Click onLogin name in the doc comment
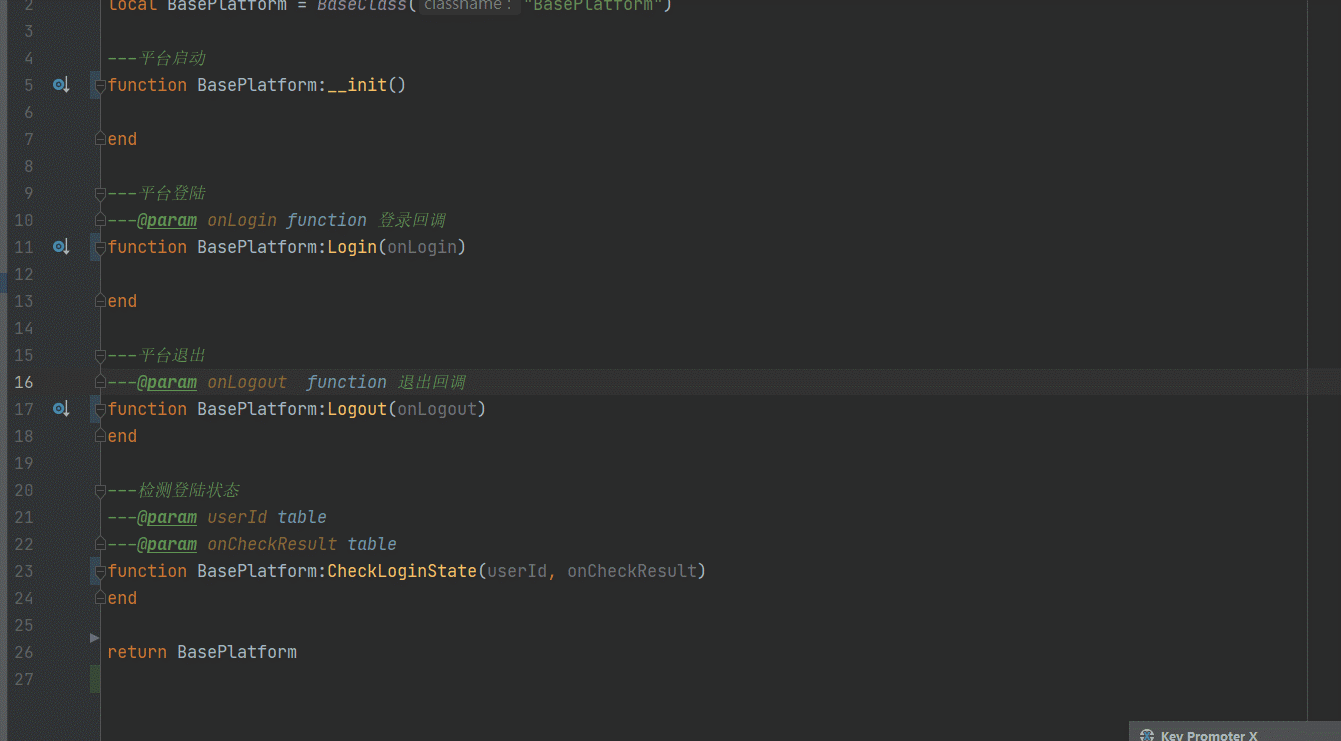This screenshot has height=741, width=1341. click(x=242, y=220)
